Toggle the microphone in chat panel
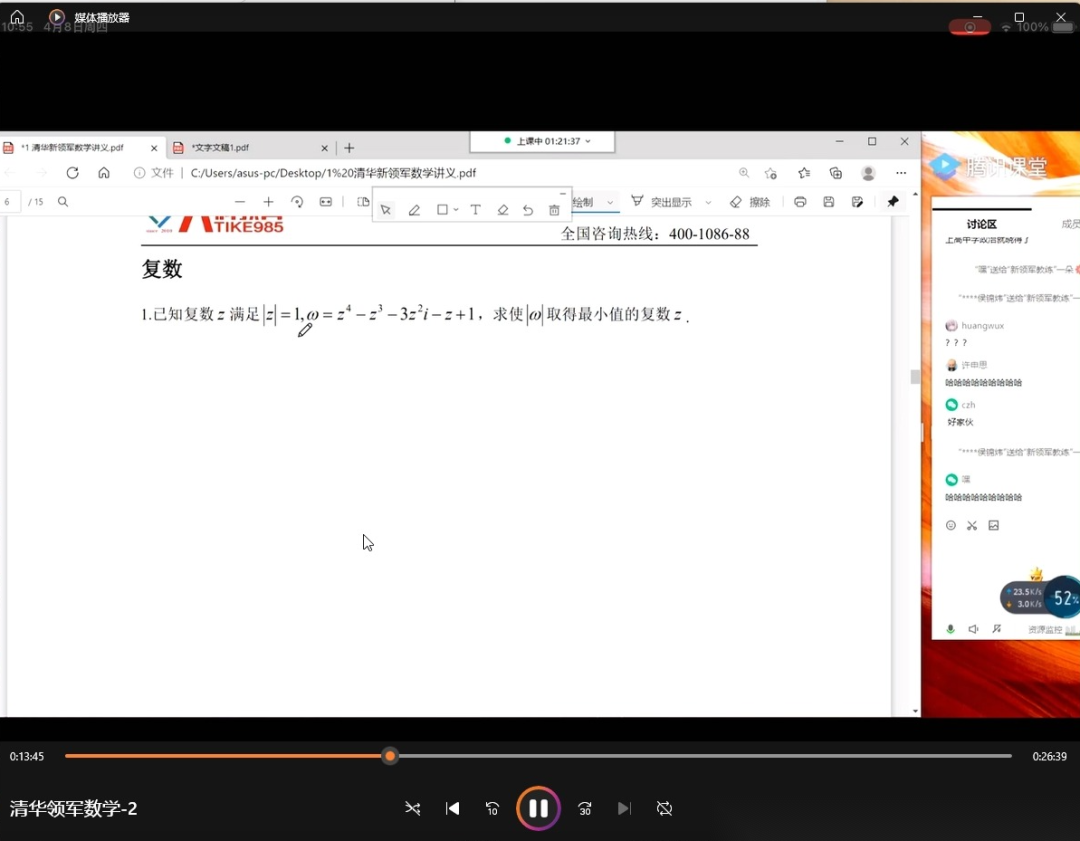Screen dimensions: 1080x841 (x=950, y=629)
